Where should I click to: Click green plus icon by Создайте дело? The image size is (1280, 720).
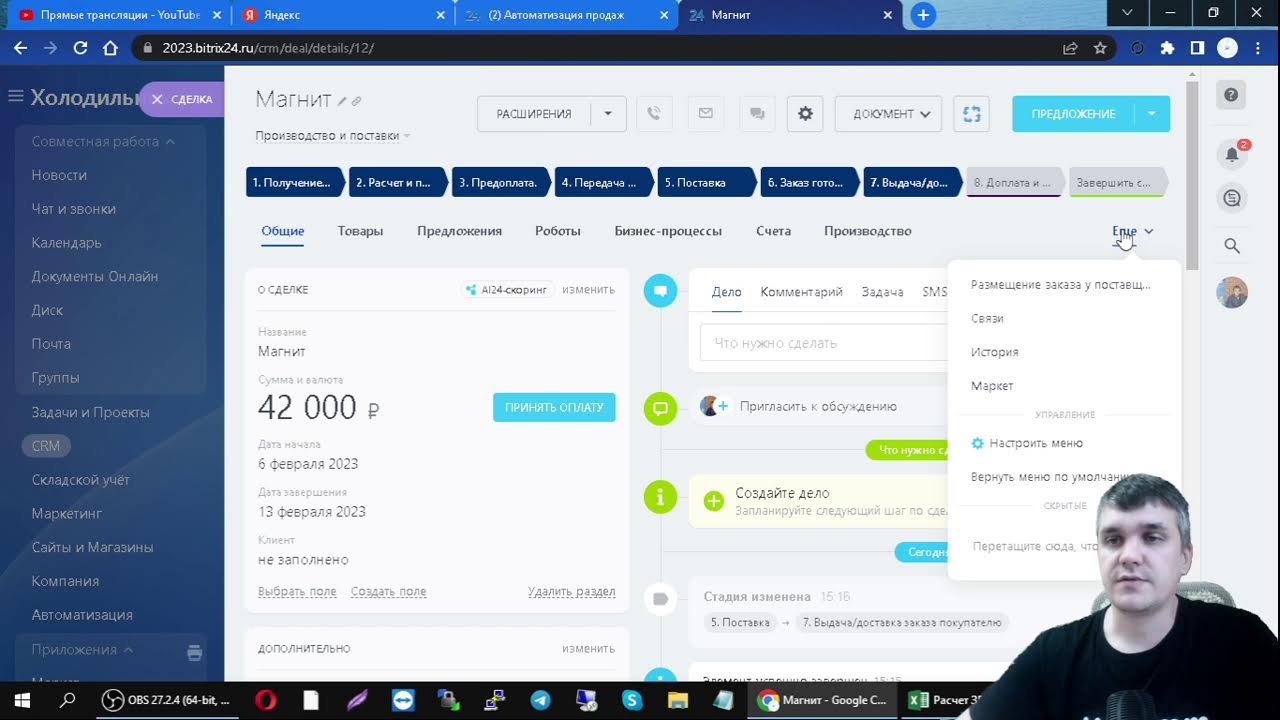713,501
